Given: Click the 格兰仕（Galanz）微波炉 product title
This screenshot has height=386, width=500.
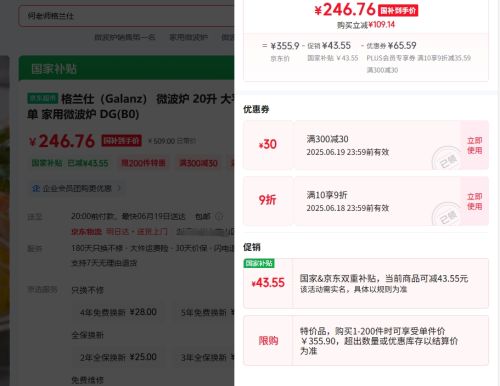Looking at the screenshot, I should (x=131, y=106).
